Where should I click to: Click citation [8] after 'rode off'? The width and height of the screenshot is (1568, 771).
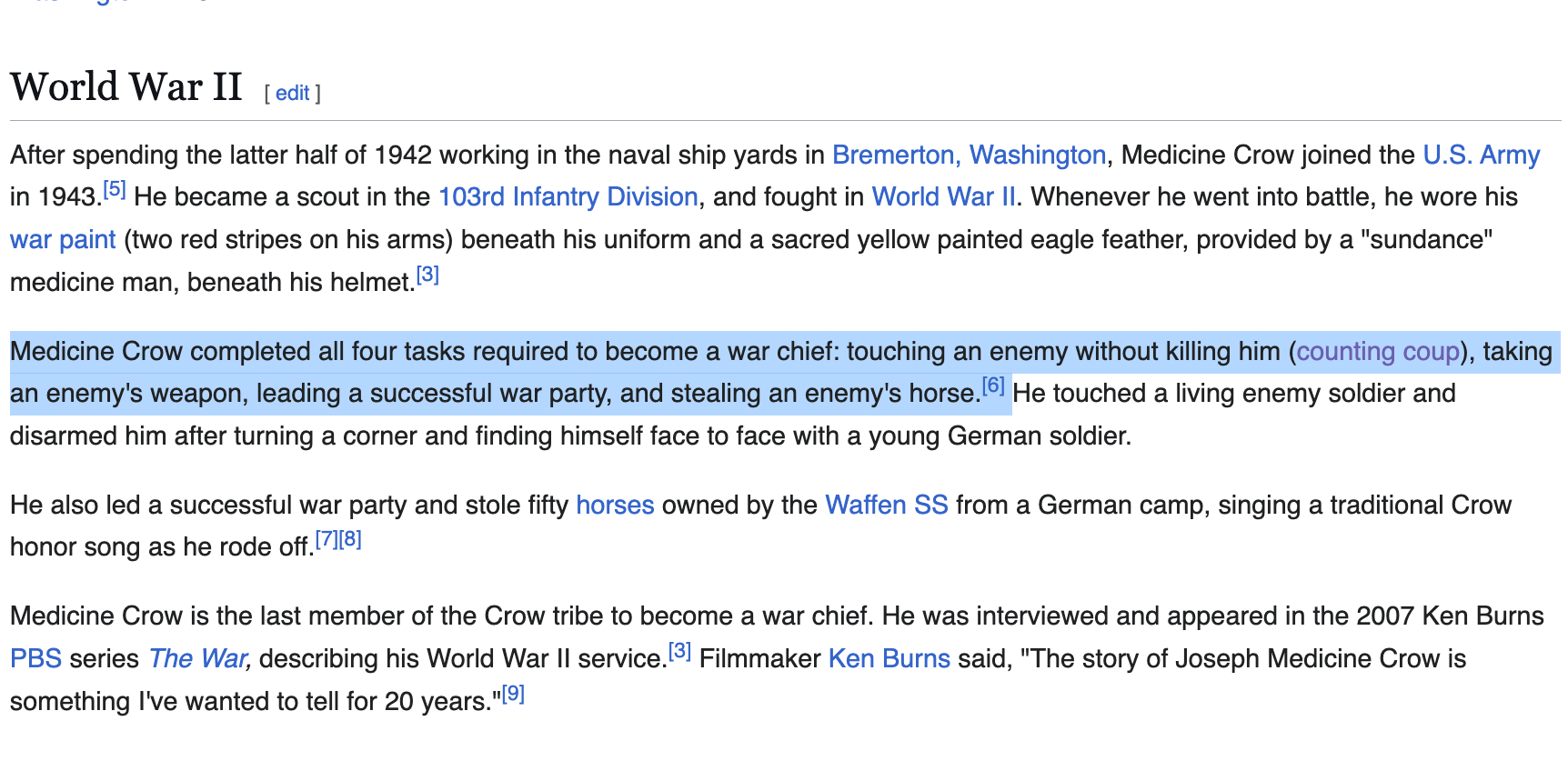pyautogui.click(x=350, y=539)
